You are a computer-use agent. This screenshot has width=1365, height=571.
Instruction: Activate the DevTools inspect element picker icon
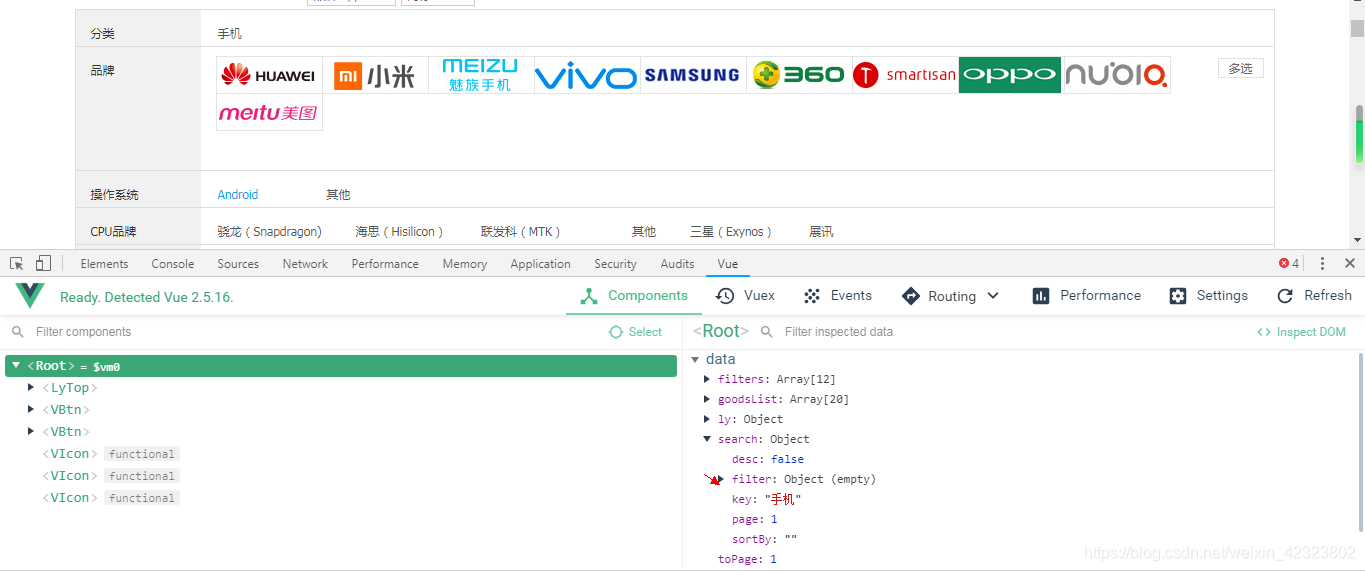(17, 264)
